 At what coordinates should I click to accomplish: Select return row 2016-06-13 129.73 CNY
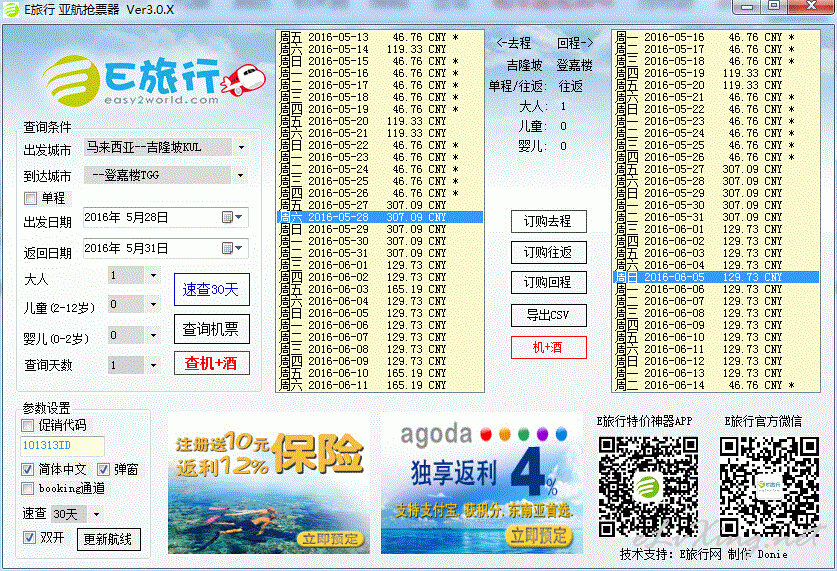point(716,374)
